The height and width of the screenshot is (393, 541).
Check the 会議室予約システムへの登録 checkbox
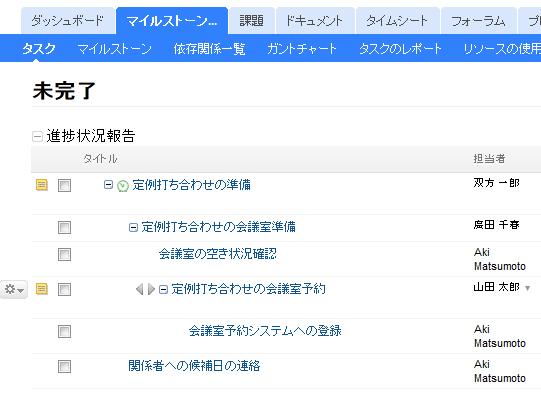65,332
